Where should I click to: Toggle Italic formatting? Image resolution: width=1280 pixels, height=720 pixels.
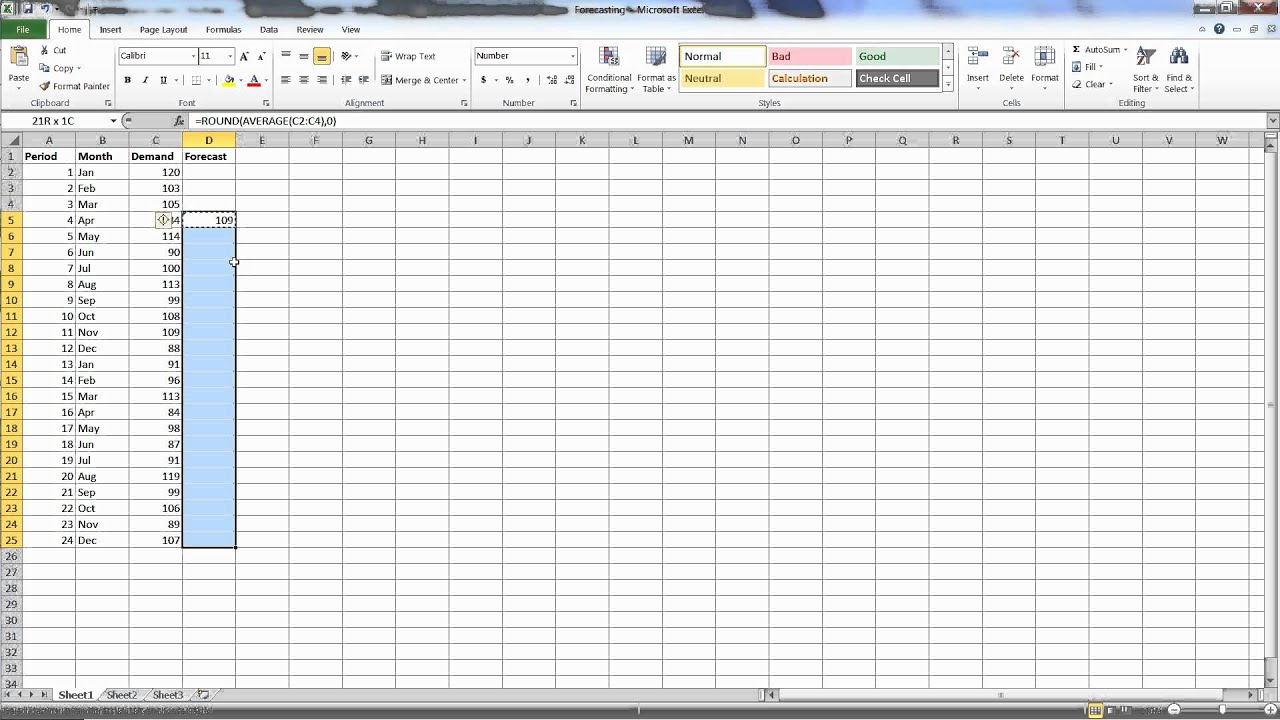145,80
